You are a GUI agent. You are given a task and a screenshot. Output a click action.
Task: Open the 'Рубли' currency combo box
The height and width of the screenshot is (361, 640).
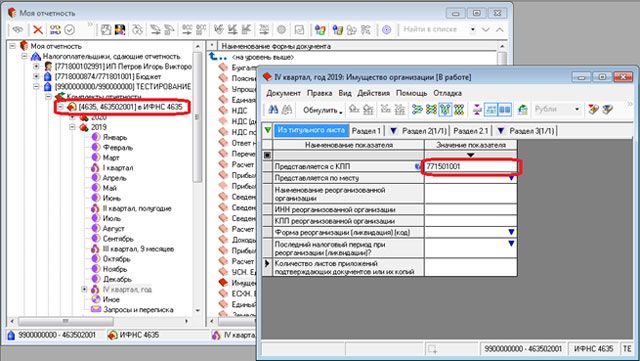click(557, 109)
